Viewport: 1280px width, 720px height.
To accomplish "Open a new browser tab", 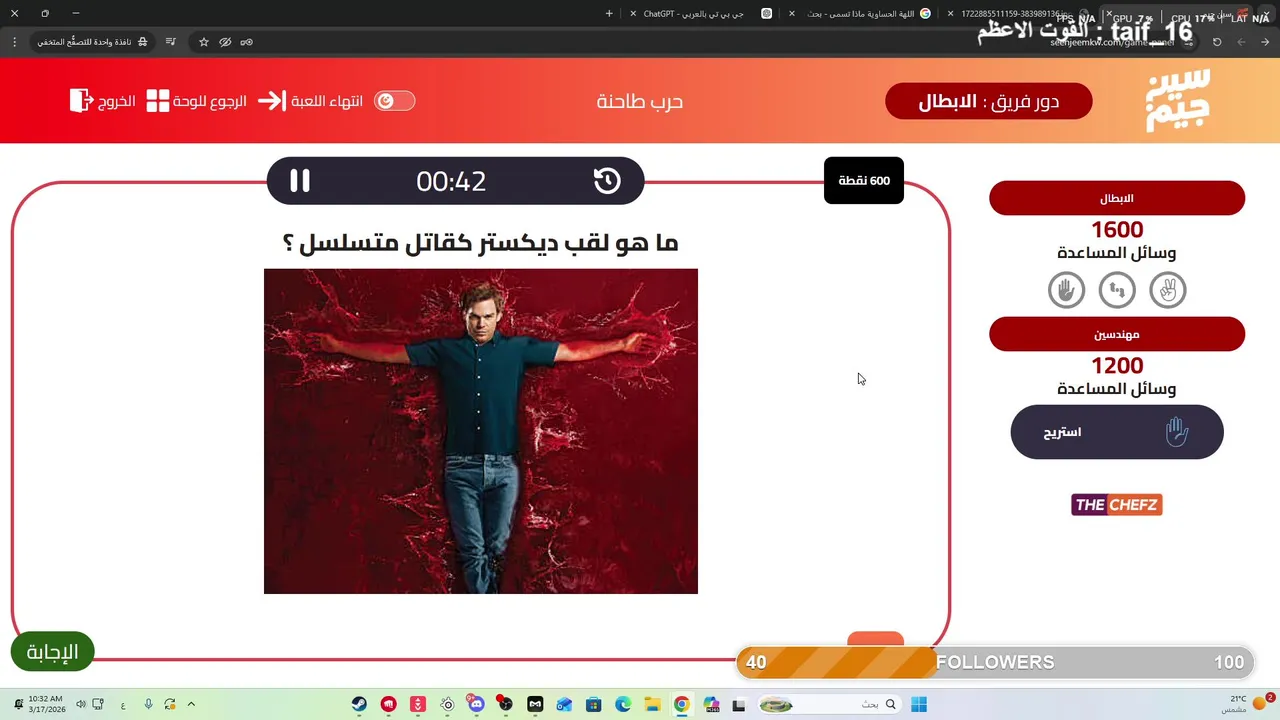I will click(609, 14).
